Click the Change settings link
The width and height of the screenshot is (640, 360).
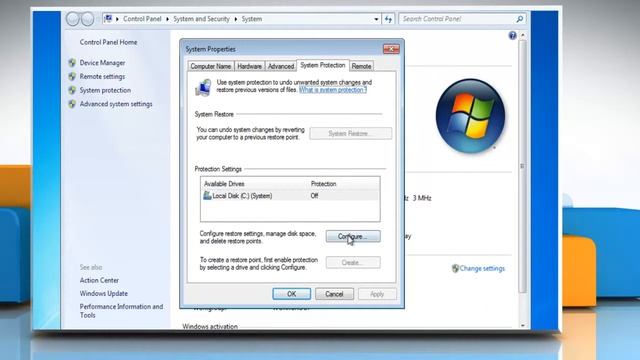point(482,268)
